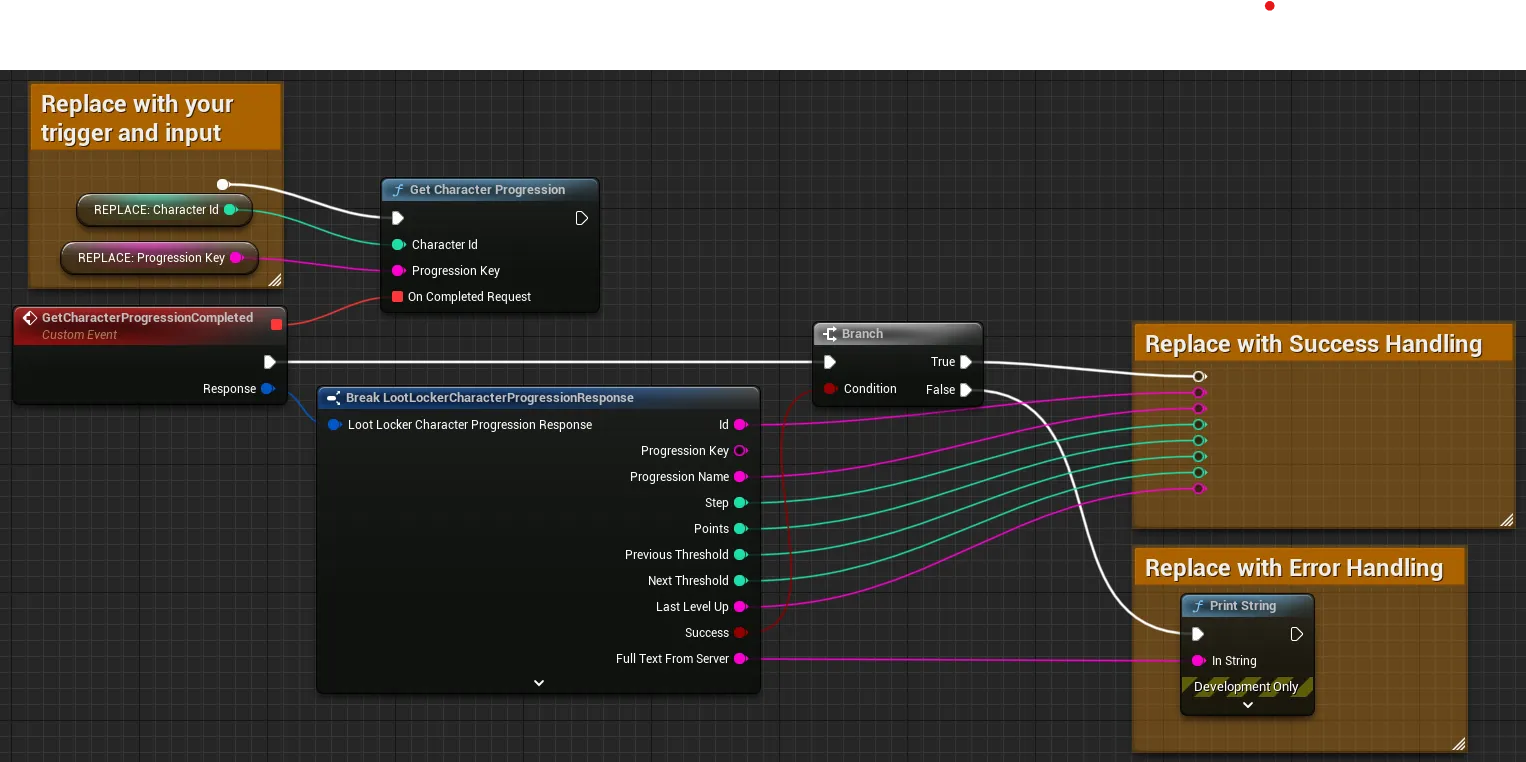This screenshot has width=1526, height=762.
Task: Select the Branch node title
Action: pos(862,333)
